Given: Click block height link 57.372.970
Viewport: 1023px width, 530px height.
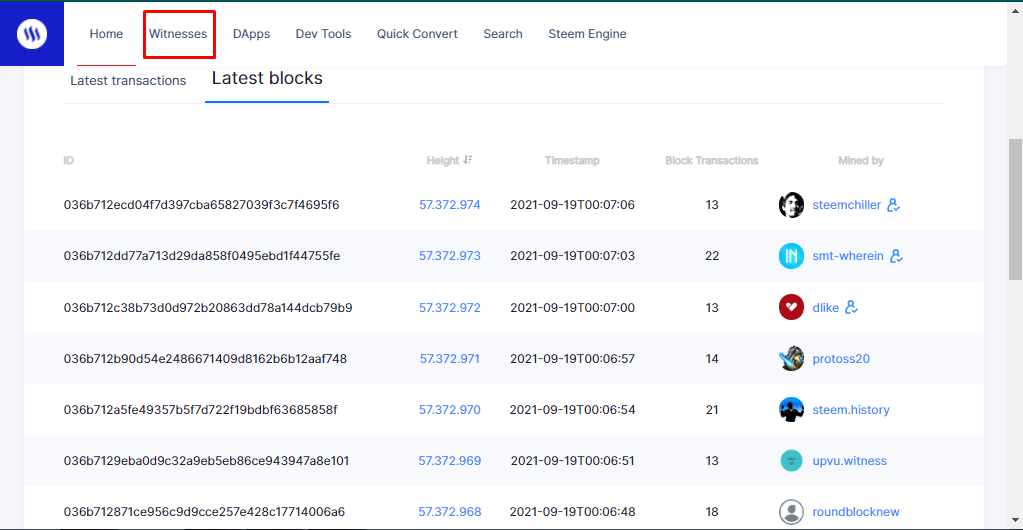Looking at the screenshot, I should pos(449,410).
